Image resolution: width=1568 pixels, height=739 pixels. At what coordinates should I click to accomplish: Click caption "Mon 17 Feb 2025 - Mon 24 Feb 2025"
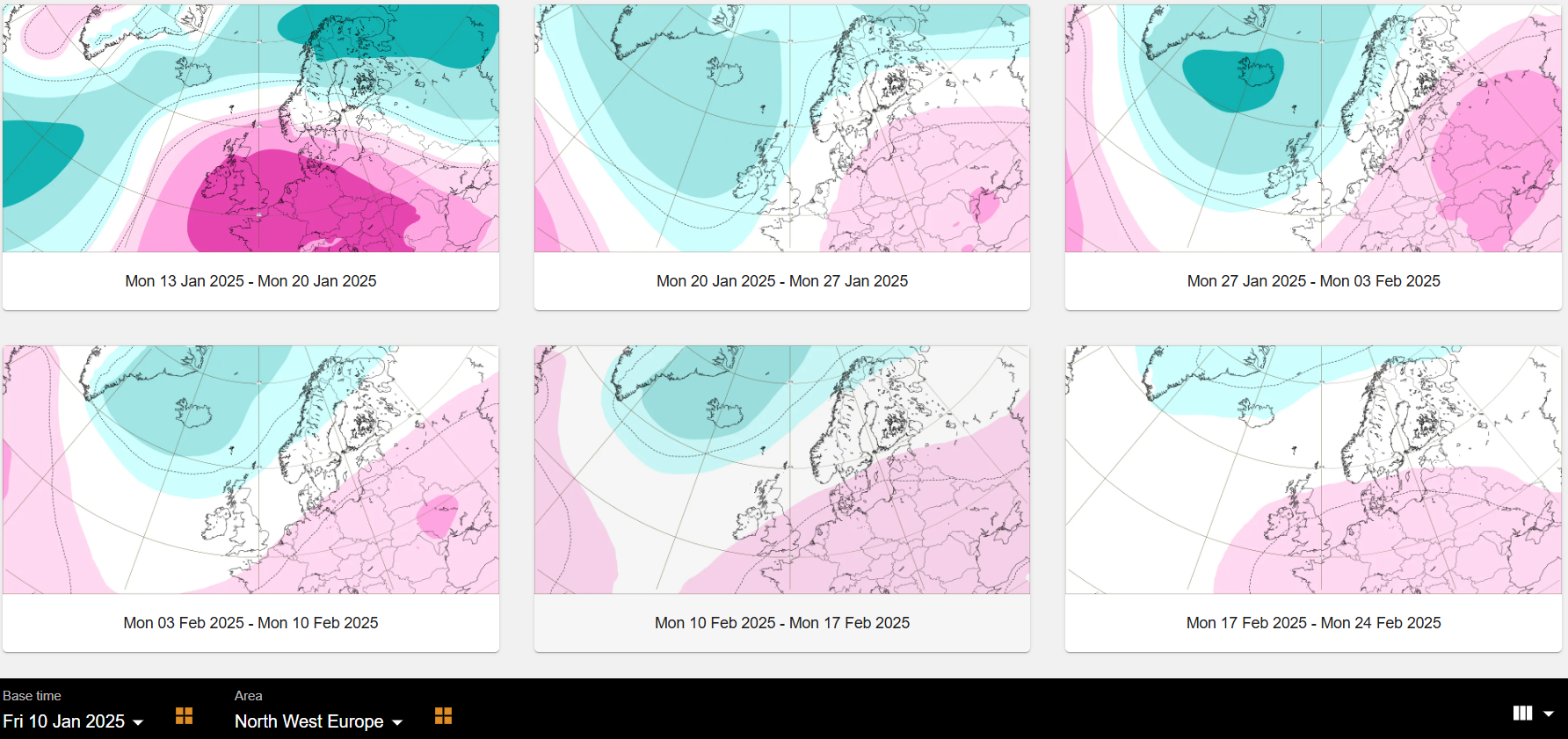tap(1314, 623)
